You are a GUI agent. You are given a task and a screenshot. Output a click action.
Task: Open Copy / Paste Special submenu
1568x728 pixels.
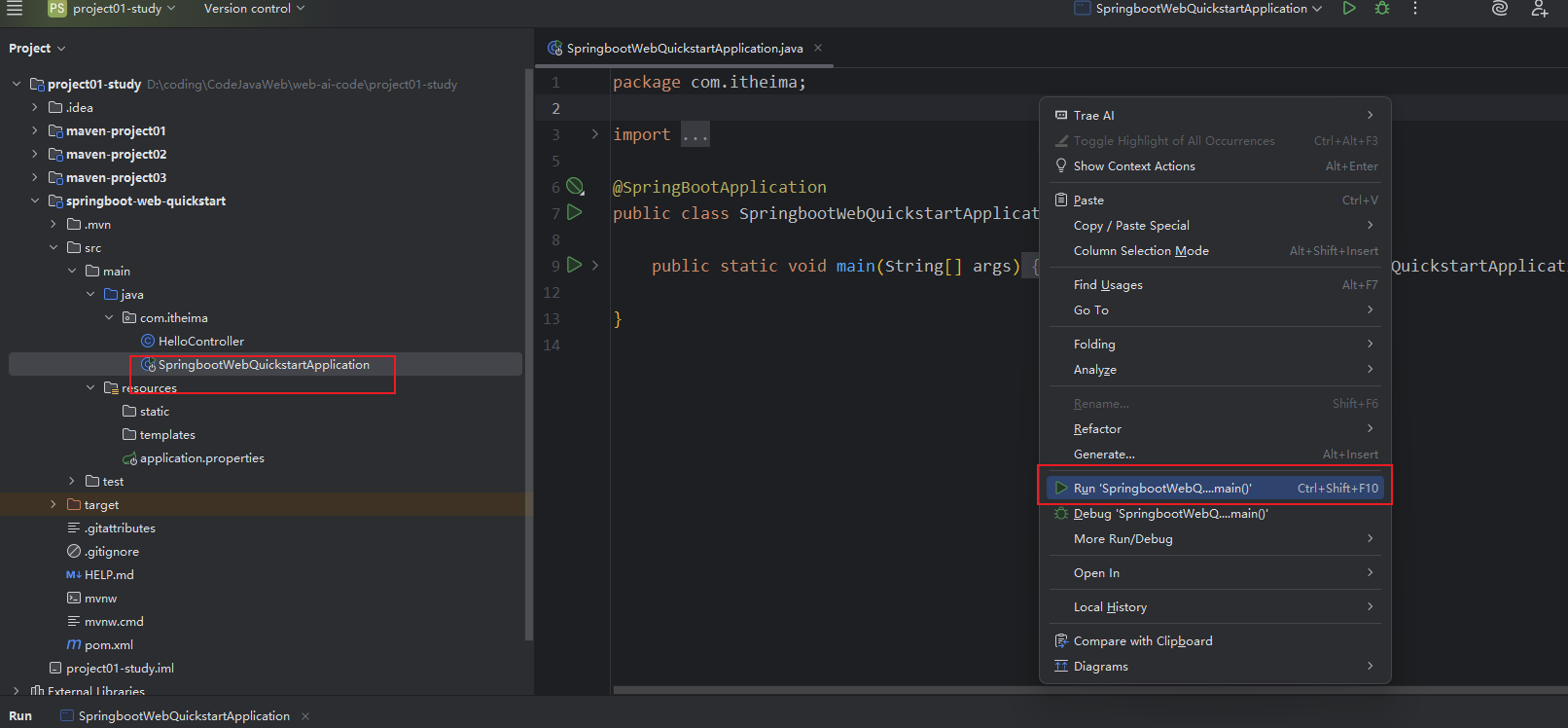click(x=1215, y=226)
